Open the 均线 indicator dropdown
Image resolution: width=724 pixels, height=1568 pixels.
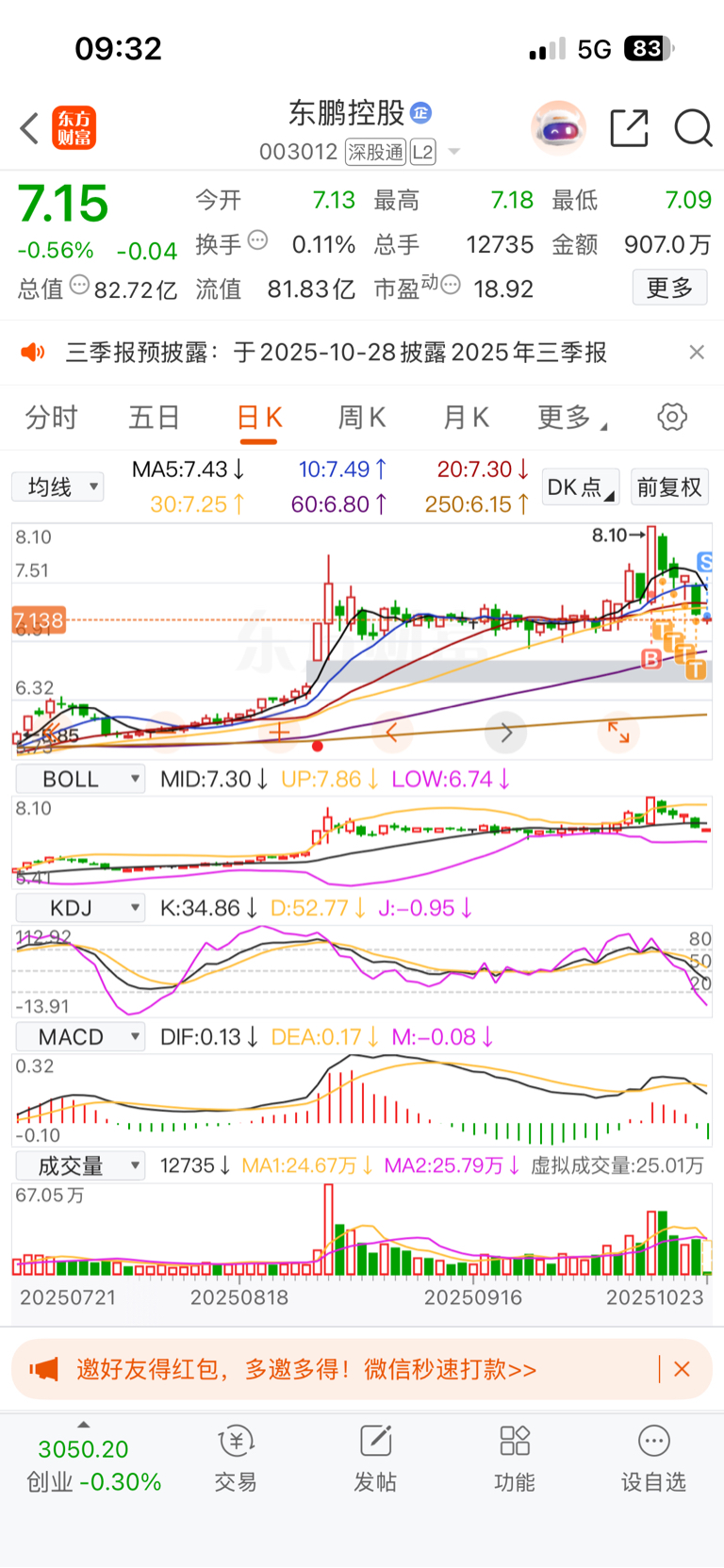click(58, 487)
